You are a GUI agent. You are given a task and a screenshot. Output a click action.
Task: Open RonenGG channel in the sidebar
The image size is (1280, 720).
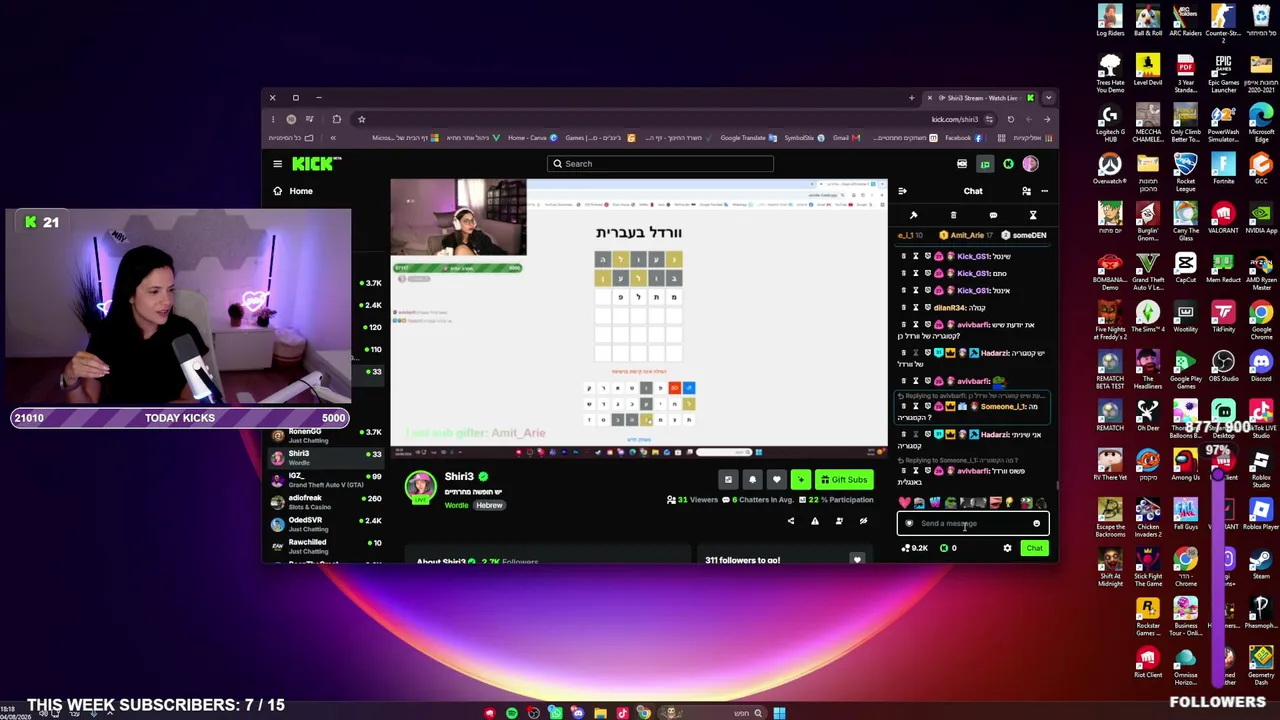(326, 435)
